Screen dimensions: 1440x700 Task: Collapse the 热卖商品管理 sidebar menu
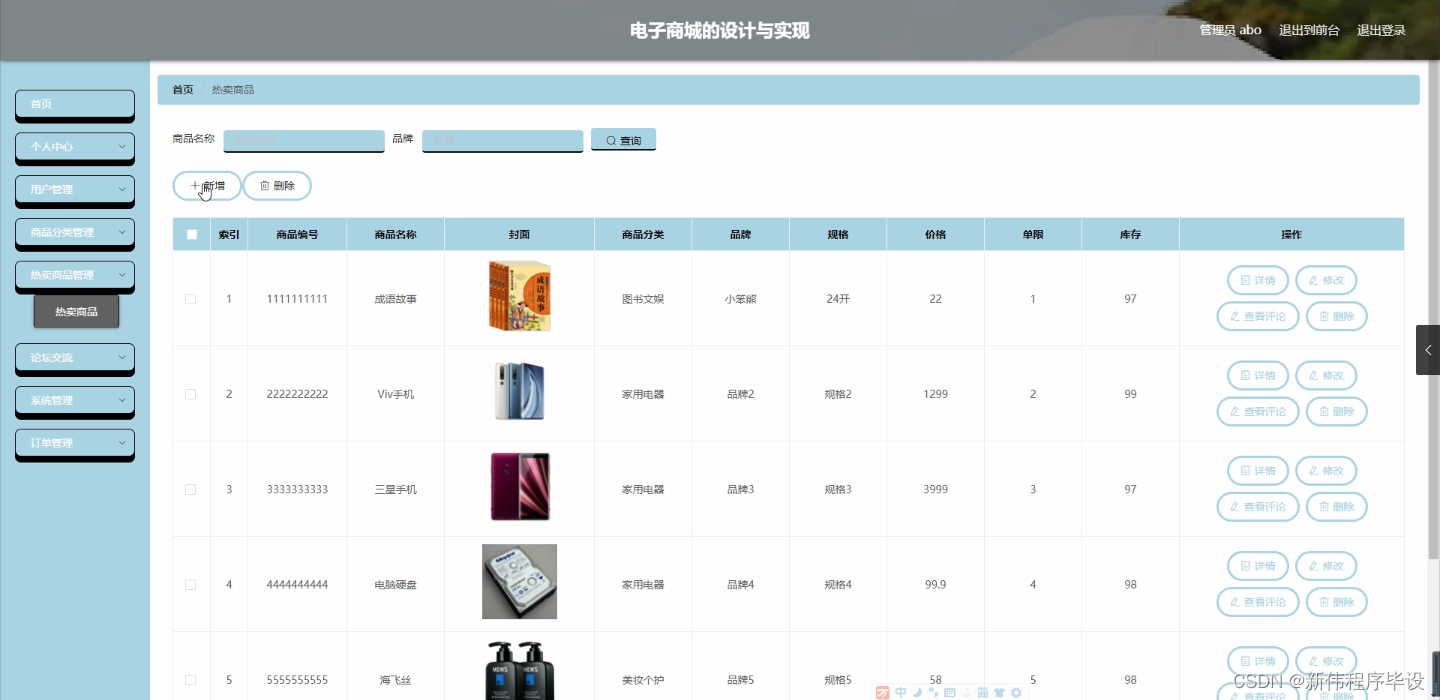coord(74,275)
